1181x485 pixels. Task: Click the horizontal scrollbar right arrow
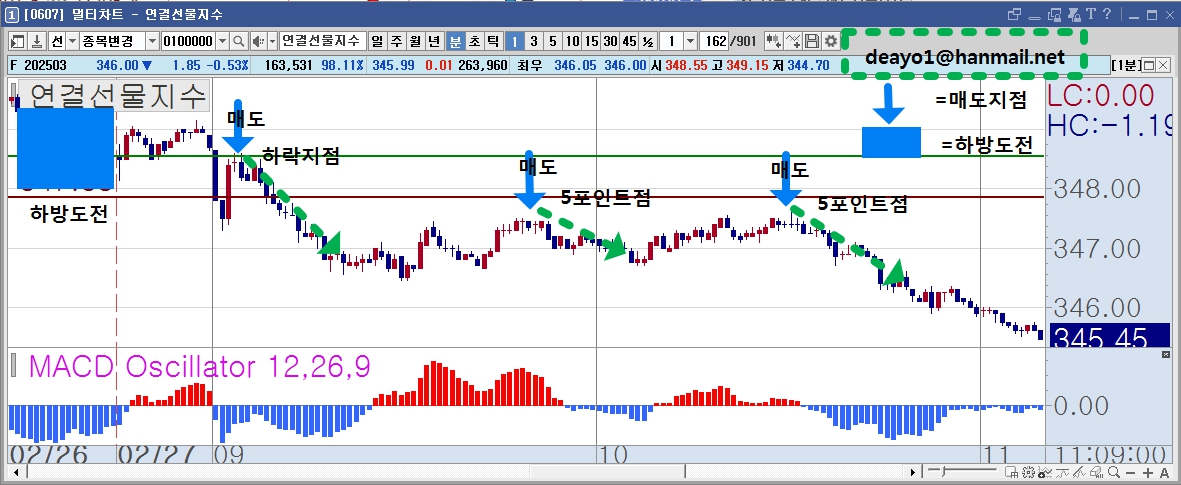(913, 472)
